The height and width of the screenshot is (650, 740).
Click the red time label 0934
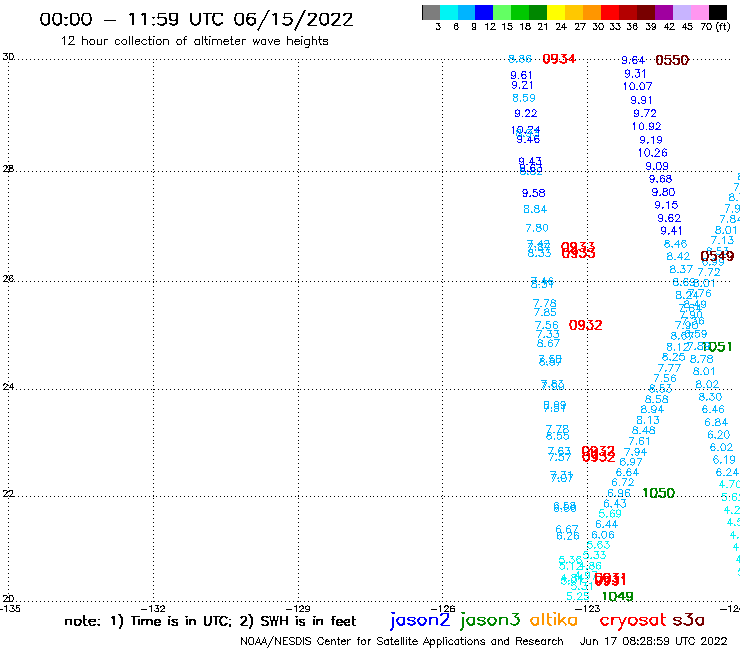click(559, 59)
